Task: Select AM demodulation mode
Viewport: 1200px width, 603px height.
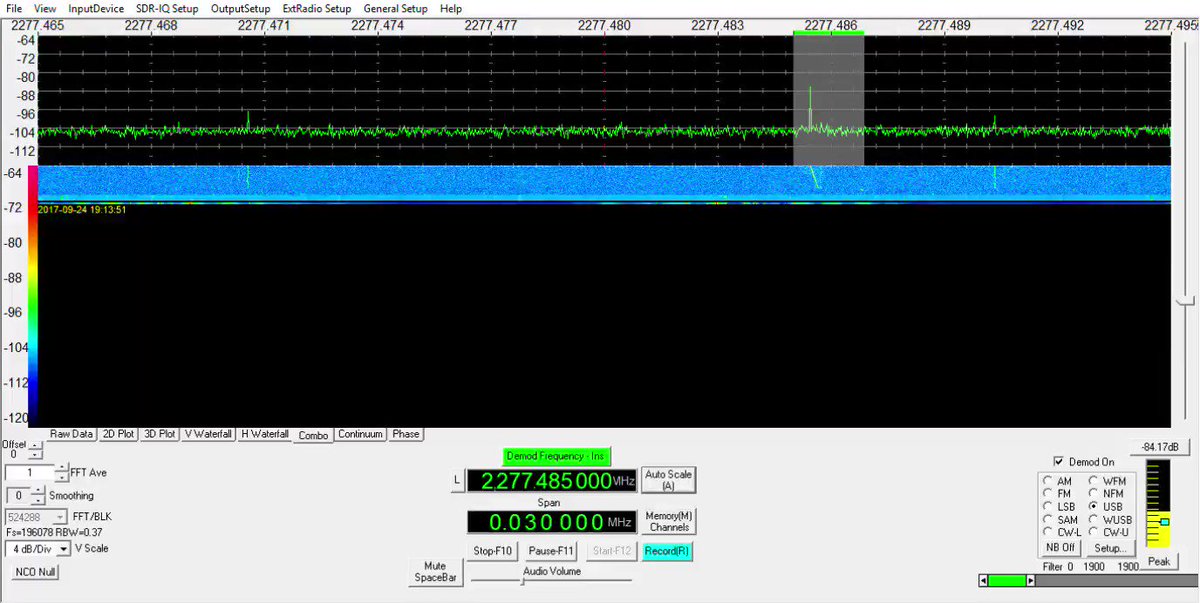Action: pyautogui.click(x=1048, y=481)
